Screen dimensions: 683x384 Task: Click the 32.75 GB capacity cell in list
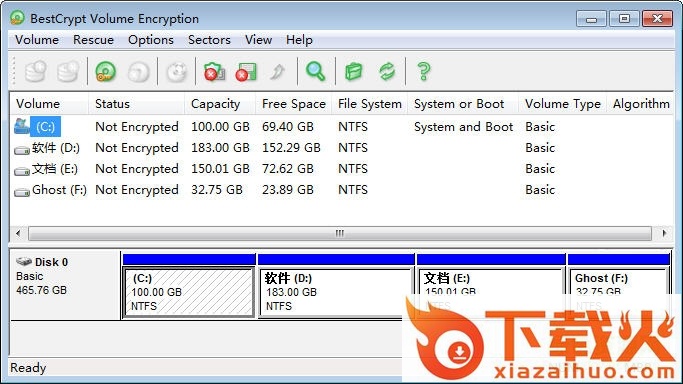pos(216,190)
